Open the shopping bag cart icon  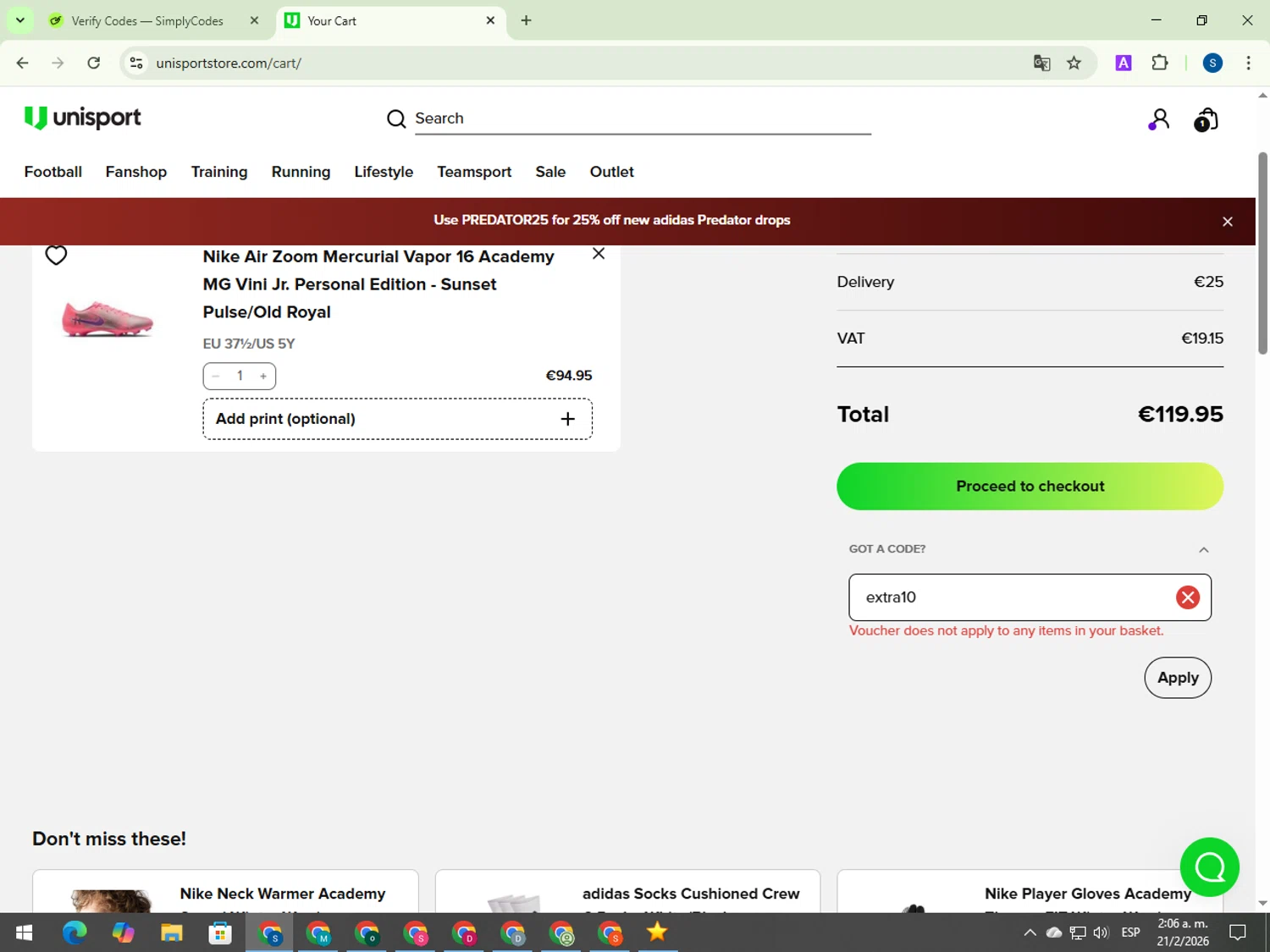pyautogui.click(x=1206, y=120)
